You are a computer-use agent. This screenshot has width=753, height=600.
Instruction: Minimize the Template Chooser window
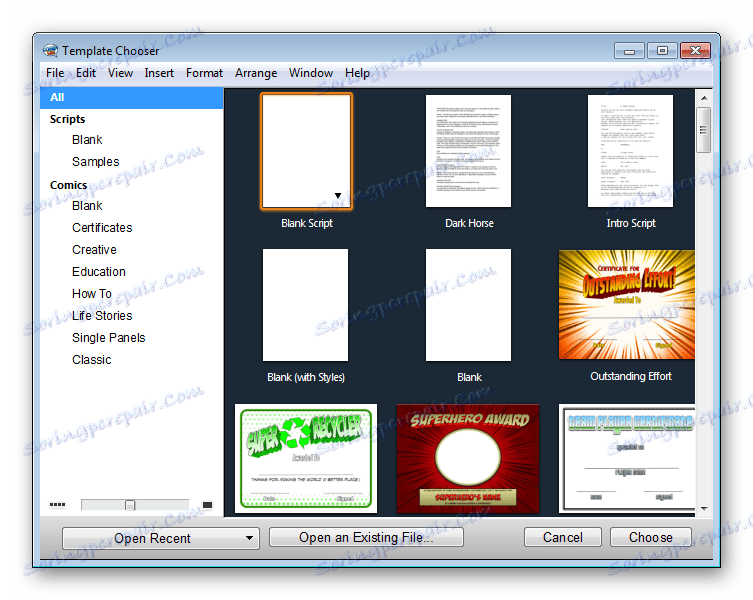[x=630, y=51]
